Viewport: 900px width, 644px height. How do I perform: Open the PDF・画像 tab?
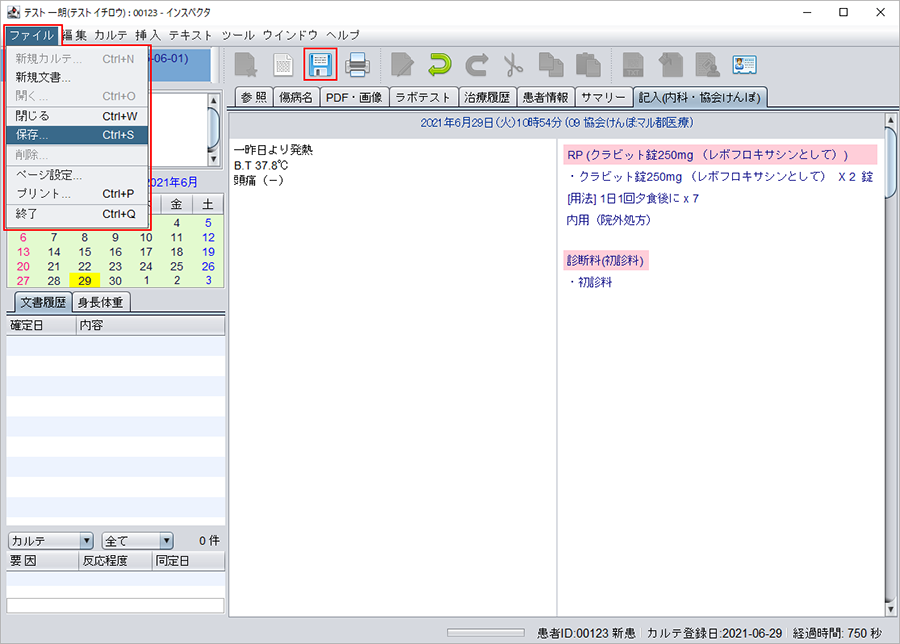(x=353, y=97)
